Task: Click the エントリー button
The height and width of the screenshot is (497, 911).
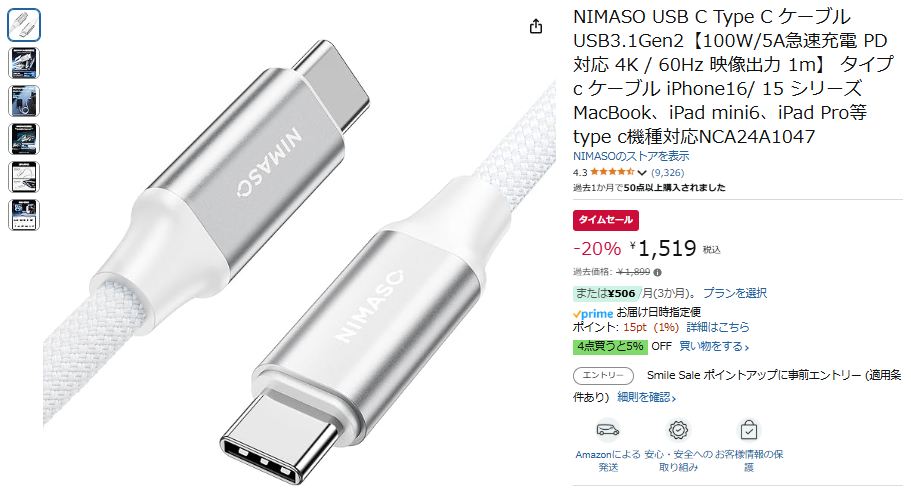Action: tap(603, 376)
